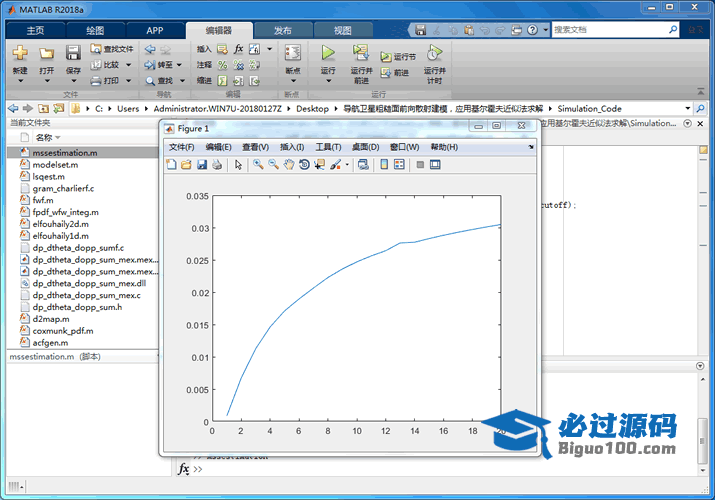Select the rotate 3D tool in Figure
The image size is (715, 500).
click(304, 165)
